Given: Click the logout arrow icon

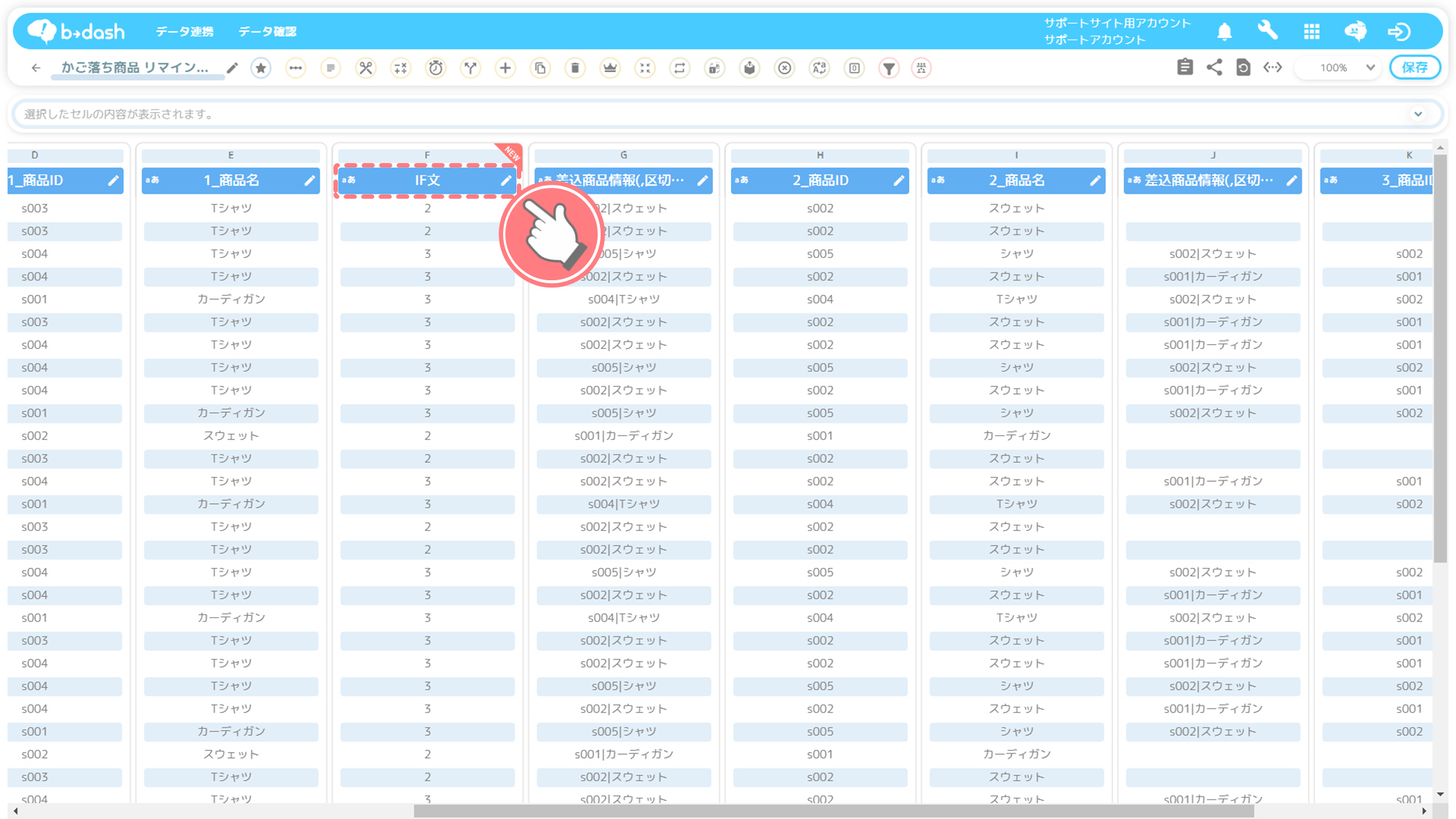Looking at the screenshot, I should point(1399,31).
